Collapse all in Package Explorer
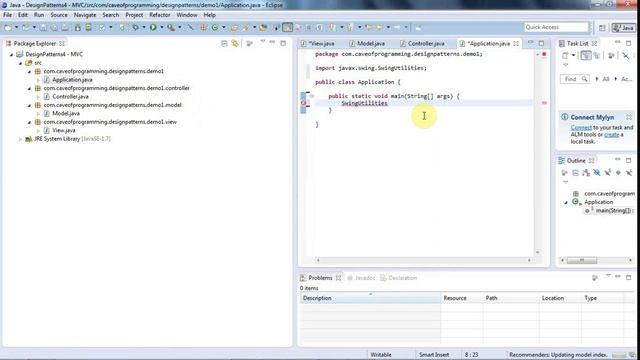This screenshot has width=640, height=360. tap(224, 43)
